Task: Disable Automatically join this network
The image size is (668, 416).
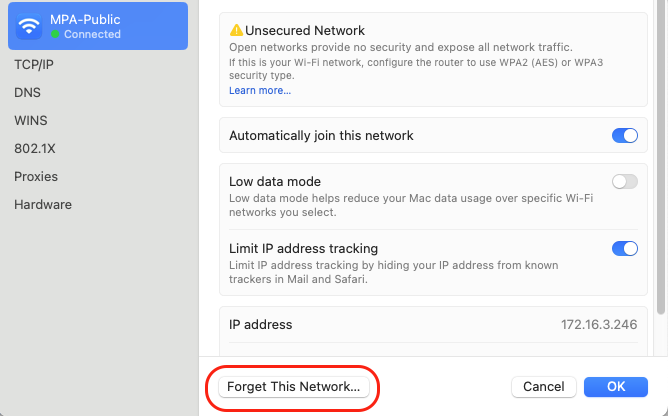Action: [x=624, y=135]
